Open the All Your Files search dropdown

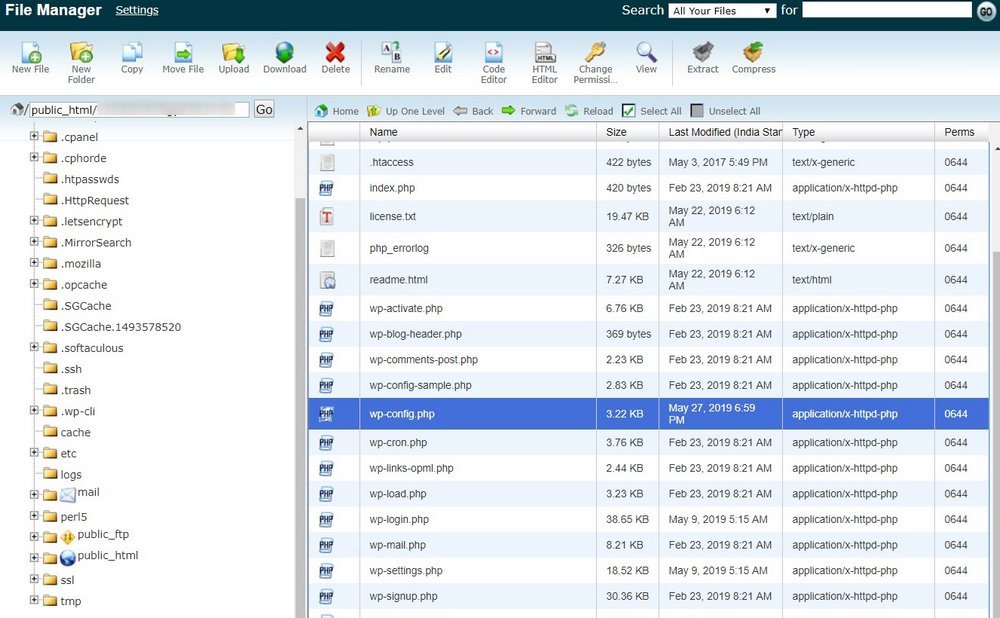(x=722, y=11)
